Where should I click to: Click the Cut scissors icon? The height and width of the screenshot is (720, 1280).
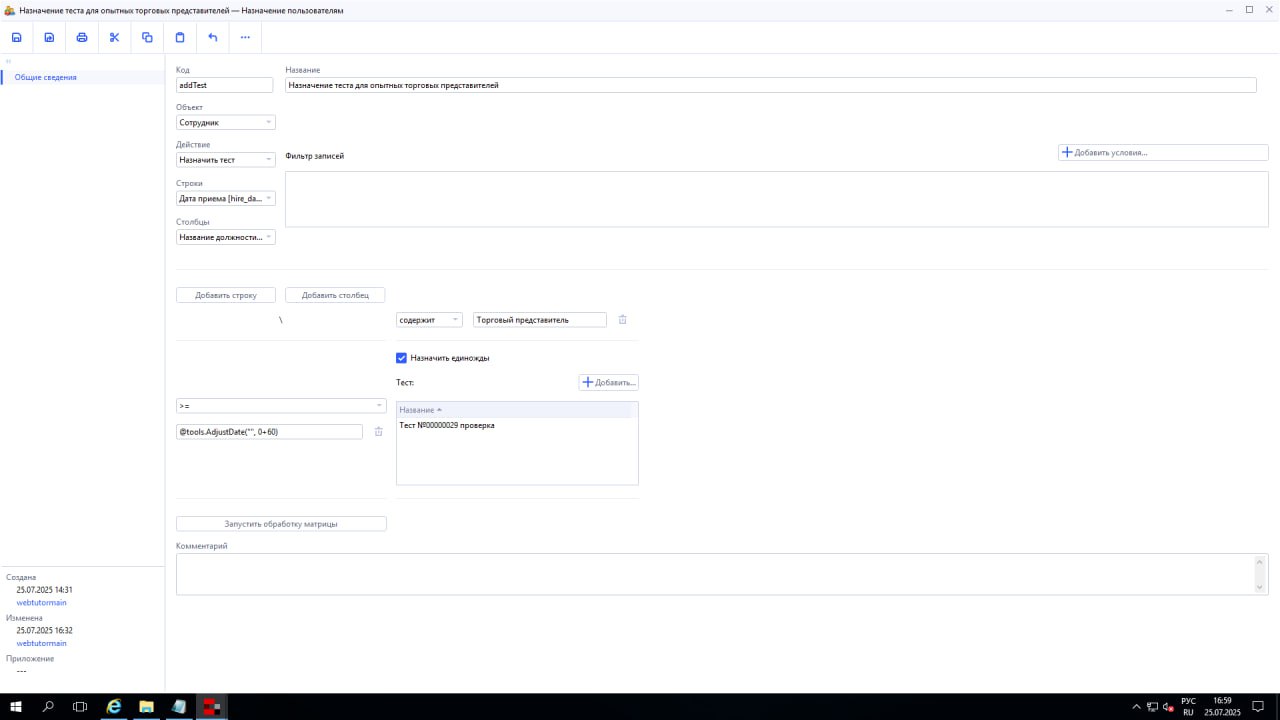[x=114, y=38]
